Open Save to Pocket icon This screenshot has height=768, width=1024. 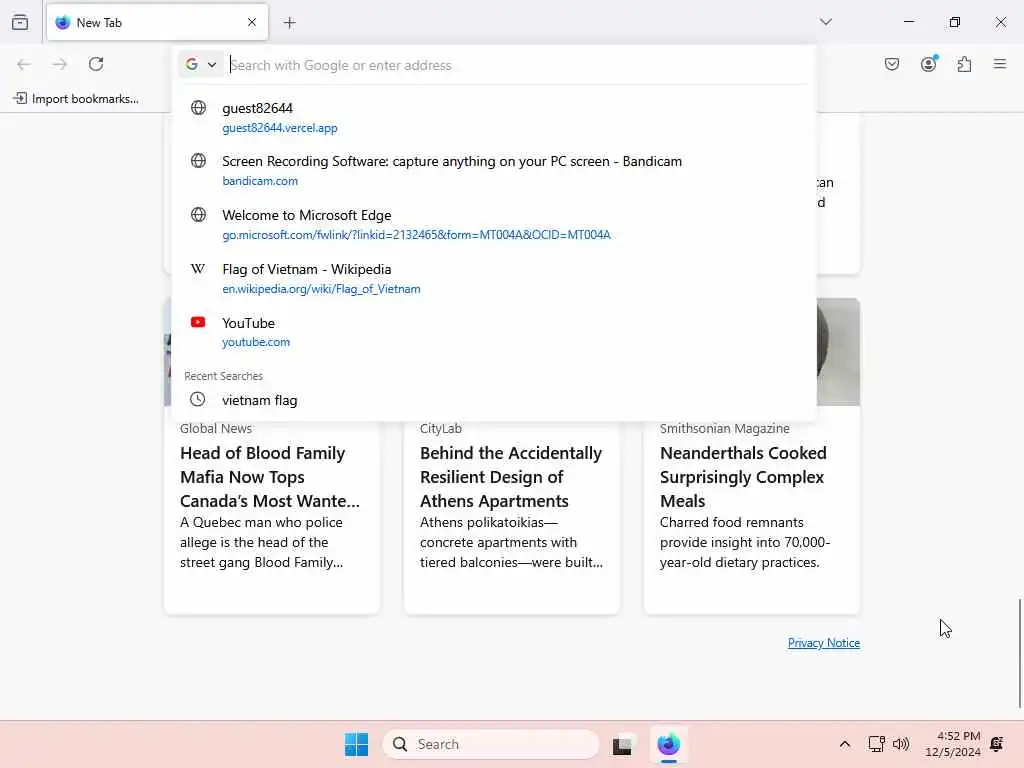(x=892, y=64)
